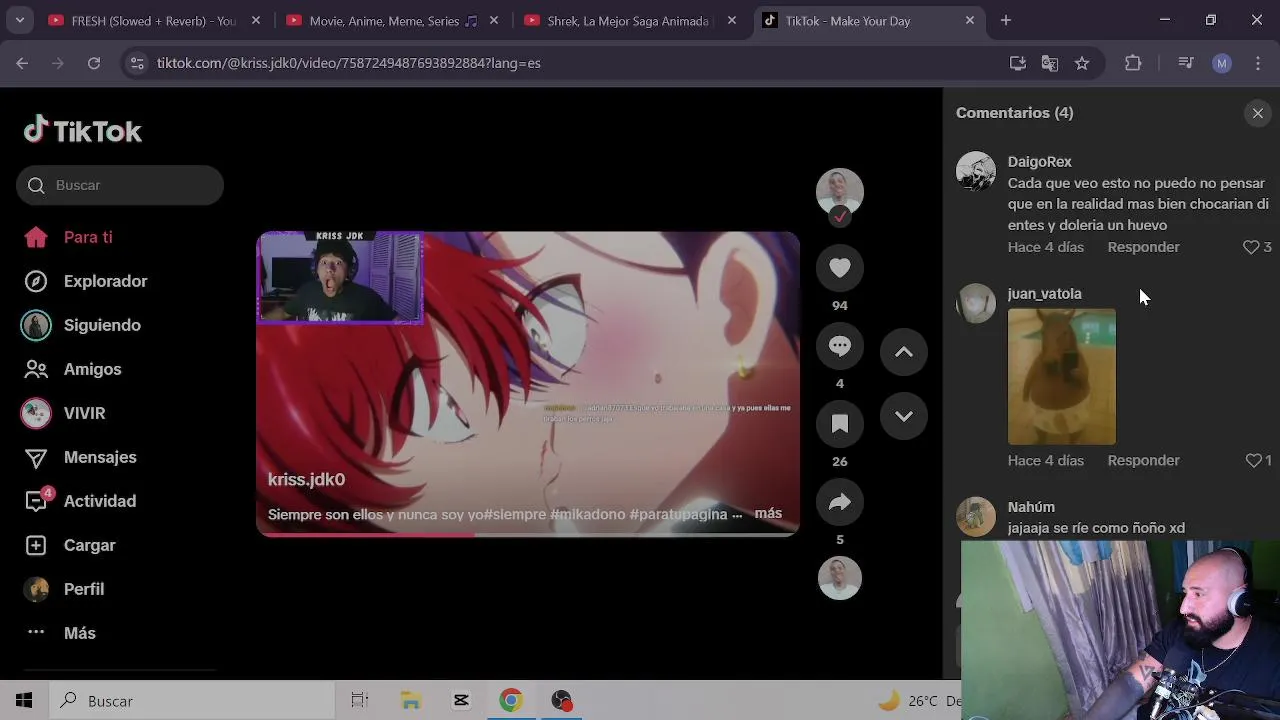Screen dimensions: 1280x720
Task: Seek on the video progress bar
Action: pos(528,535)
